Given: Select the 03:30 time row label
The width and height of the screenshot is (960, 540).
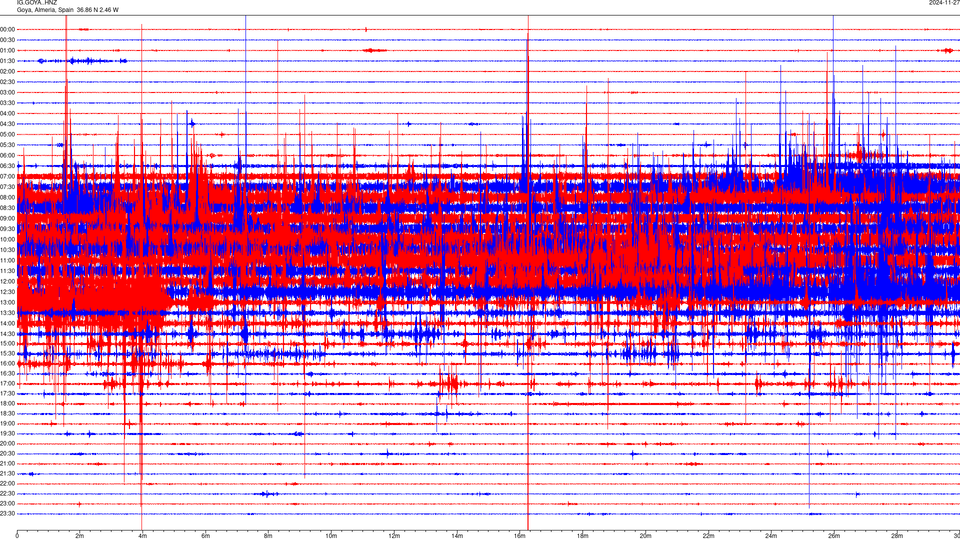Looking at the screenshot, I should click(7, 103).
